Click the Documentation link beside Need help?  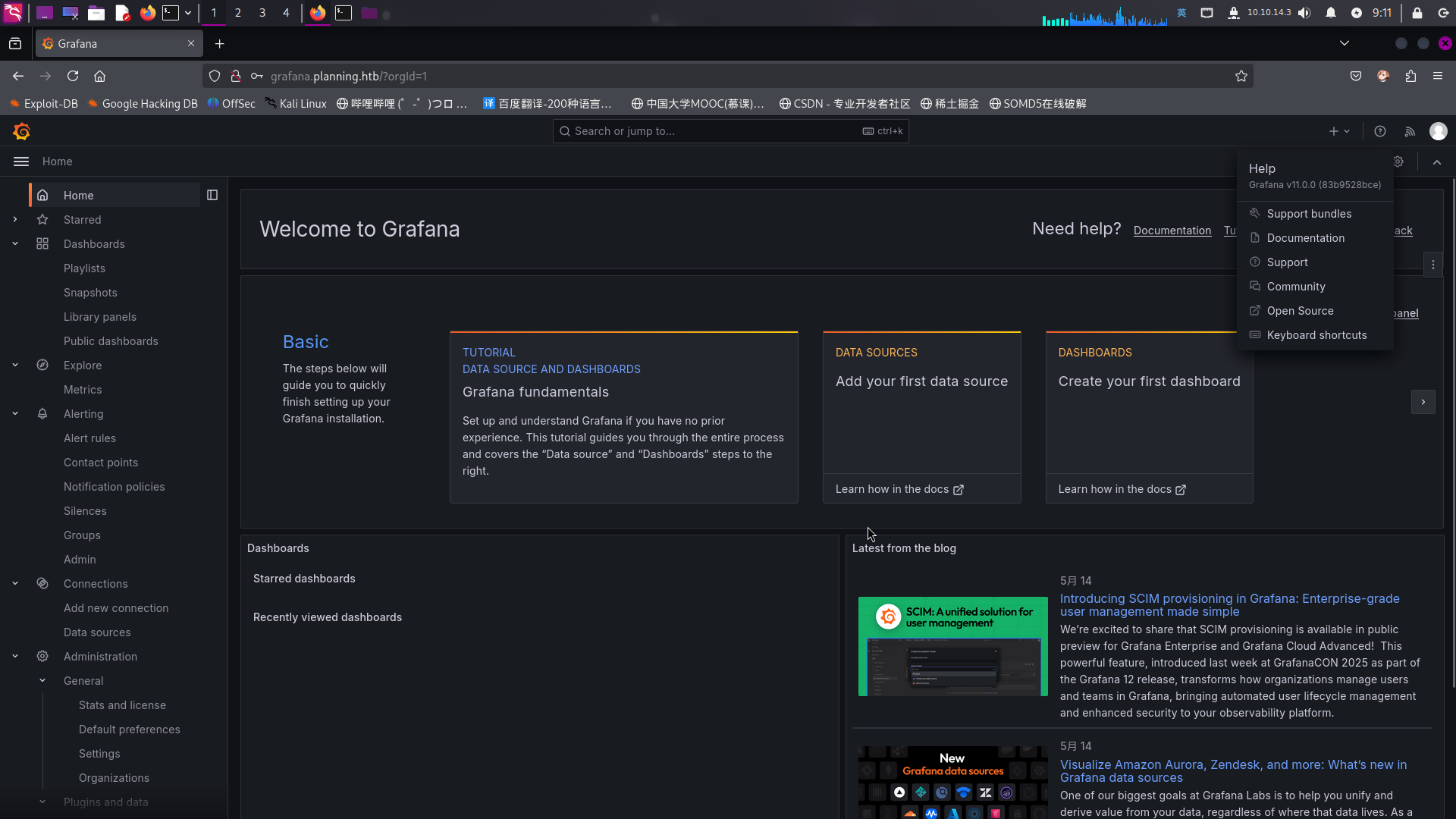[1172, 231]
